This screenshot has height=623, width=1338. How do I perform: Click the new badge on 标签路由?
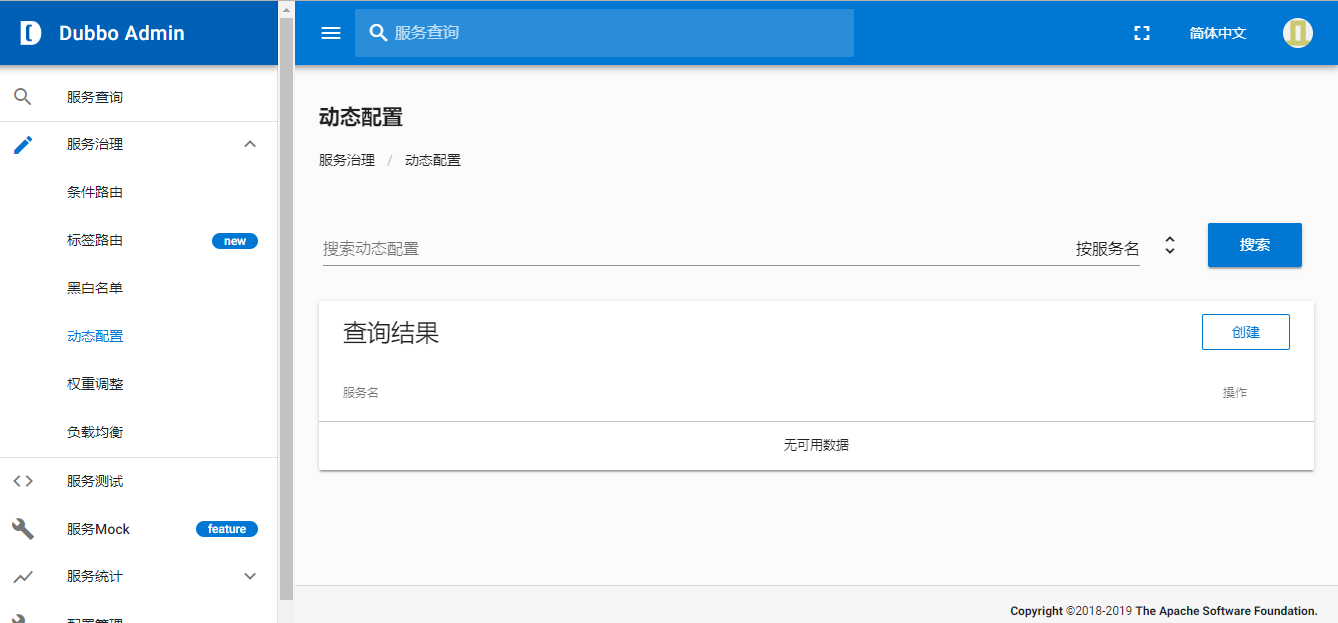click(x=235, y=241)
